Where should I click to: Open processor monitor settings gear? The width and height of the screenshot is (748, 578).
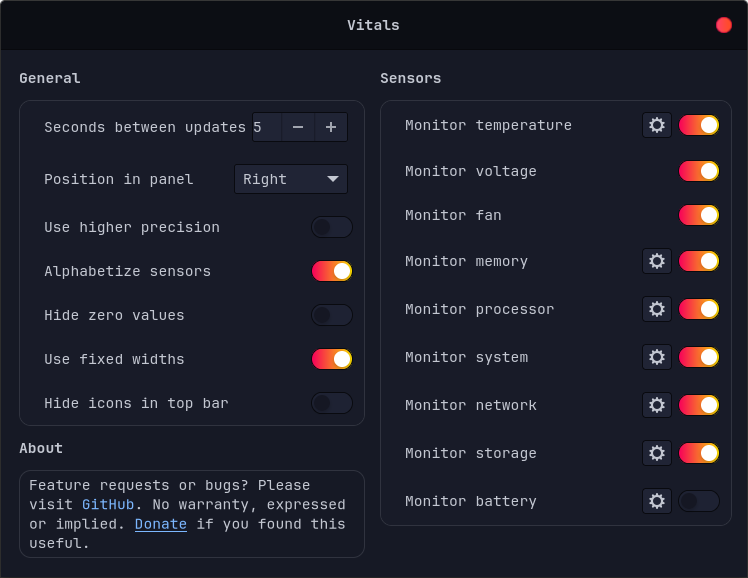click(656, 309)
